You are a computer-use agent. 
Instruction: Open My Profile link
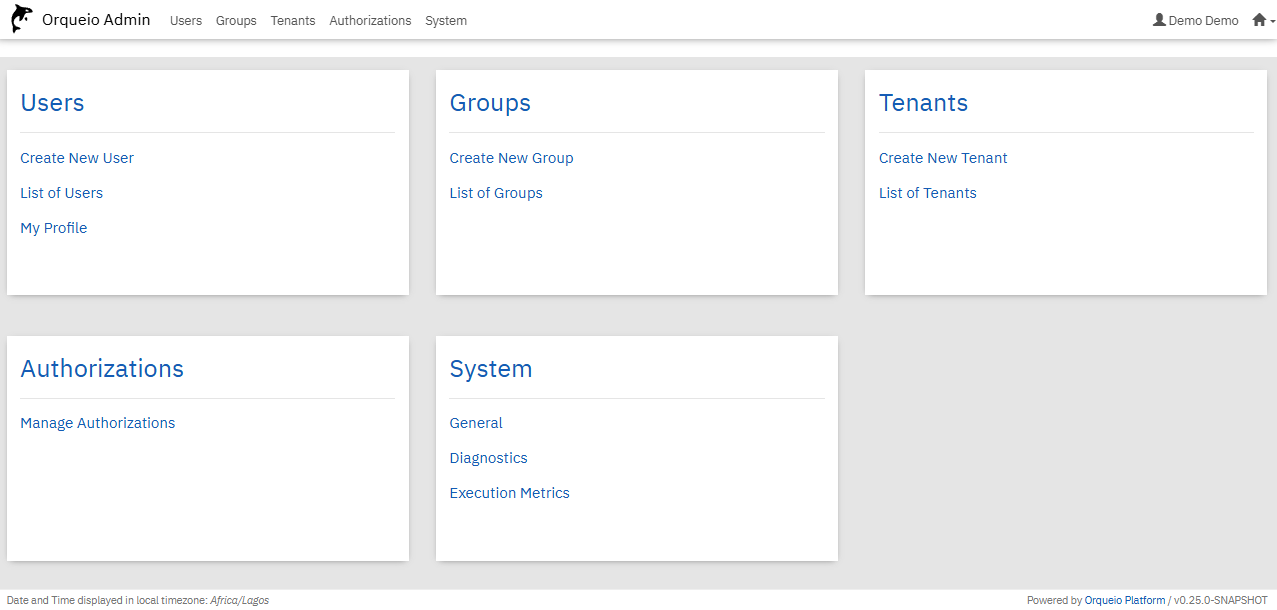(54, 228)
